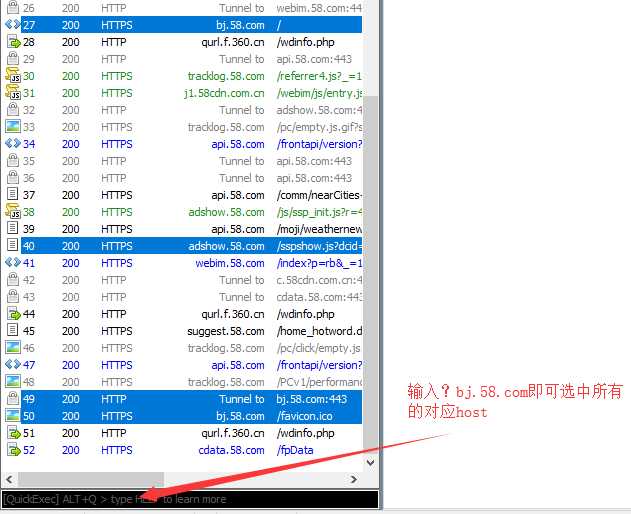Select the cdata.58.com host in session 52

(231, 450)
